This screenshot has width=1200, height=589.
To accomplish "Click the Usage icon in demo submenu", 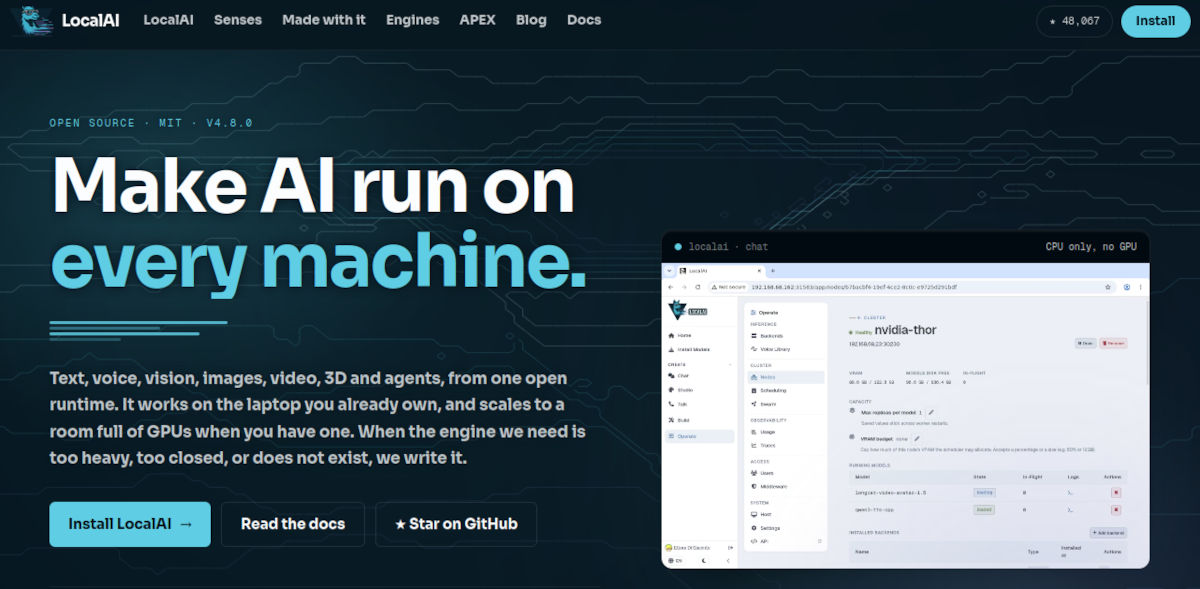I will (754, 432).
